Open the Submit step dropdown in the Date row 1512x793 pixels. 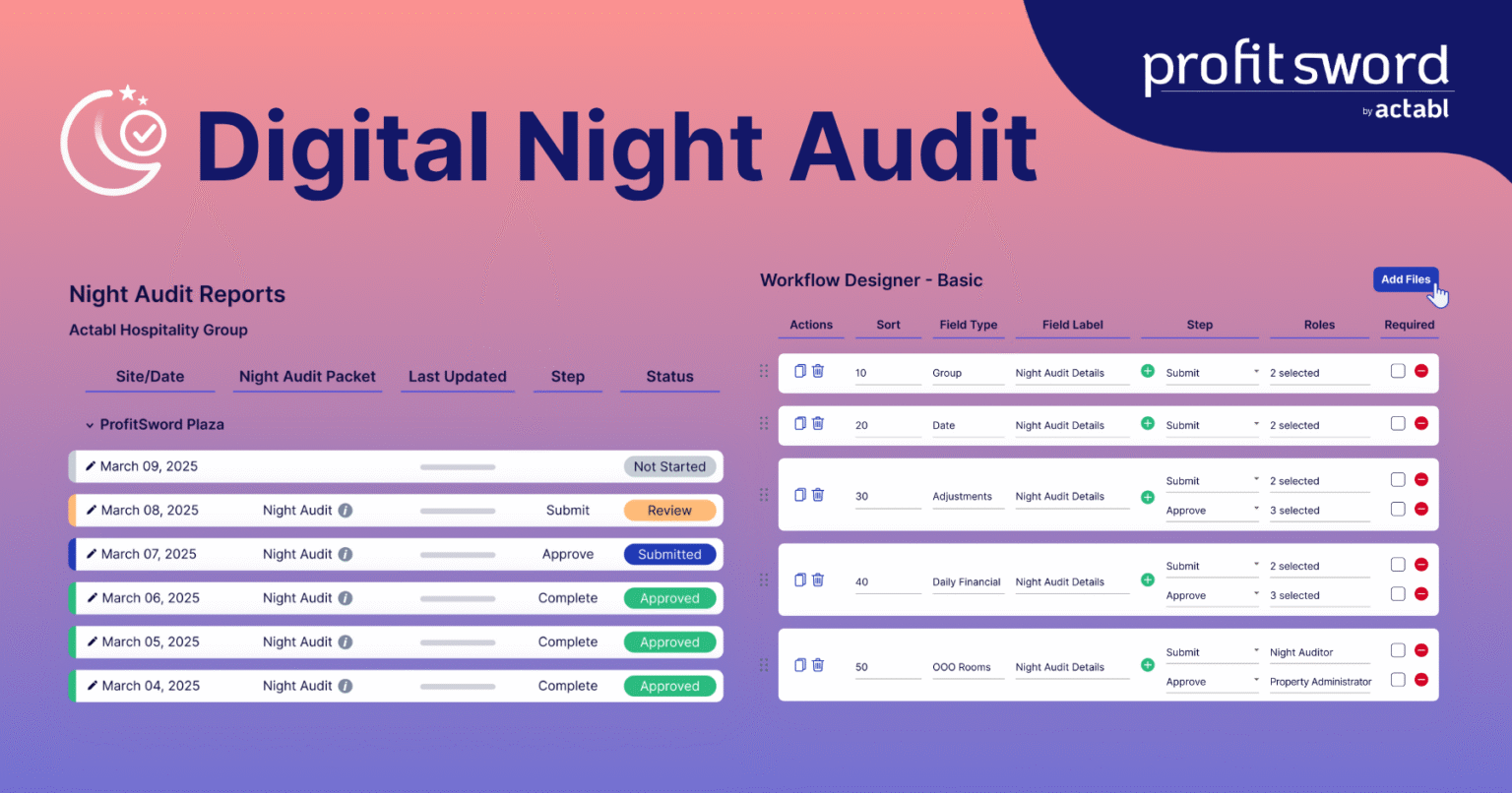pyautogui.click(x=1212, y=424)
